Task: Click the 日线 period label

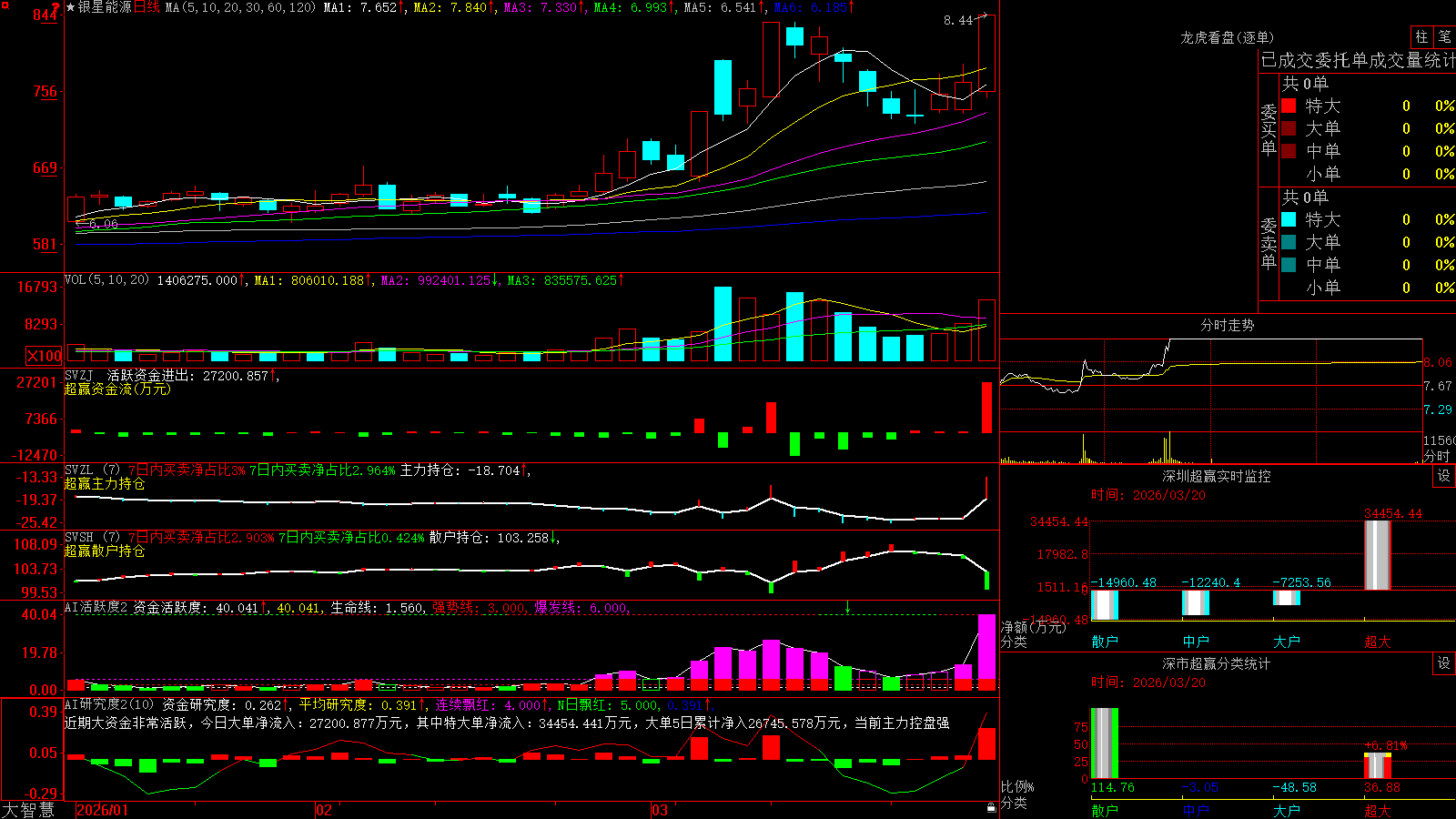Action: click(147, 7)
